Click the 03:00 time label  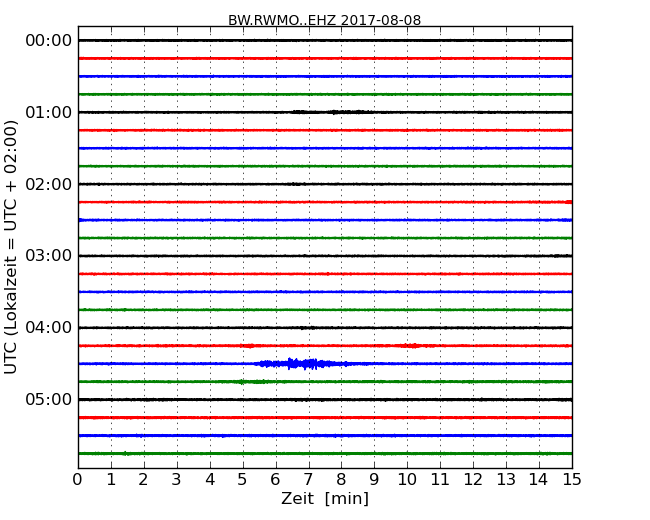click(49, 256)
